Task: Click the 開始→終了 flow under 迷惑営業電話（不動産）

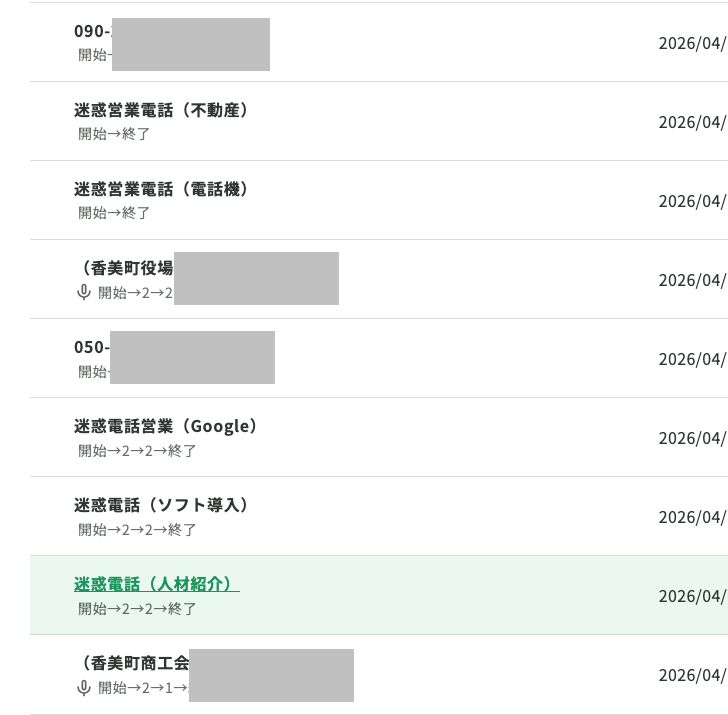Action: (114, 134)
